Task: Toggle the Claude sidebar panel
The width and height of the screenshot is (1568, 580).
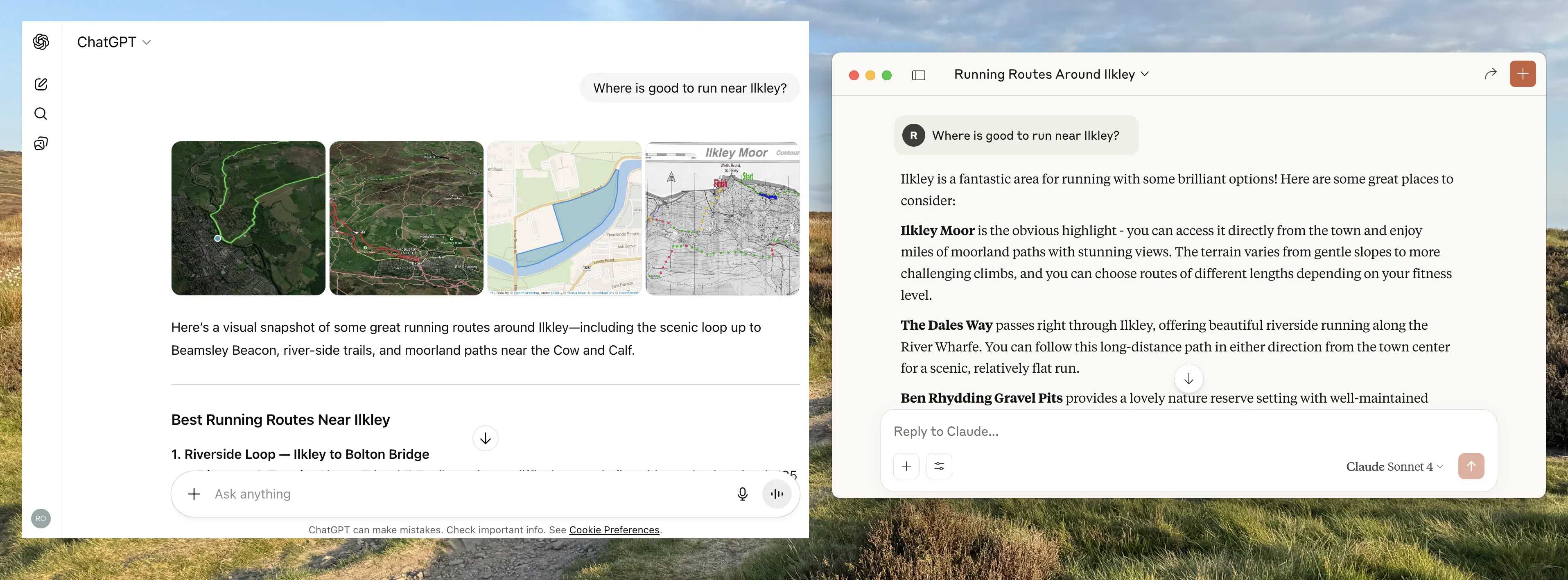Action: tap(919, 75)
